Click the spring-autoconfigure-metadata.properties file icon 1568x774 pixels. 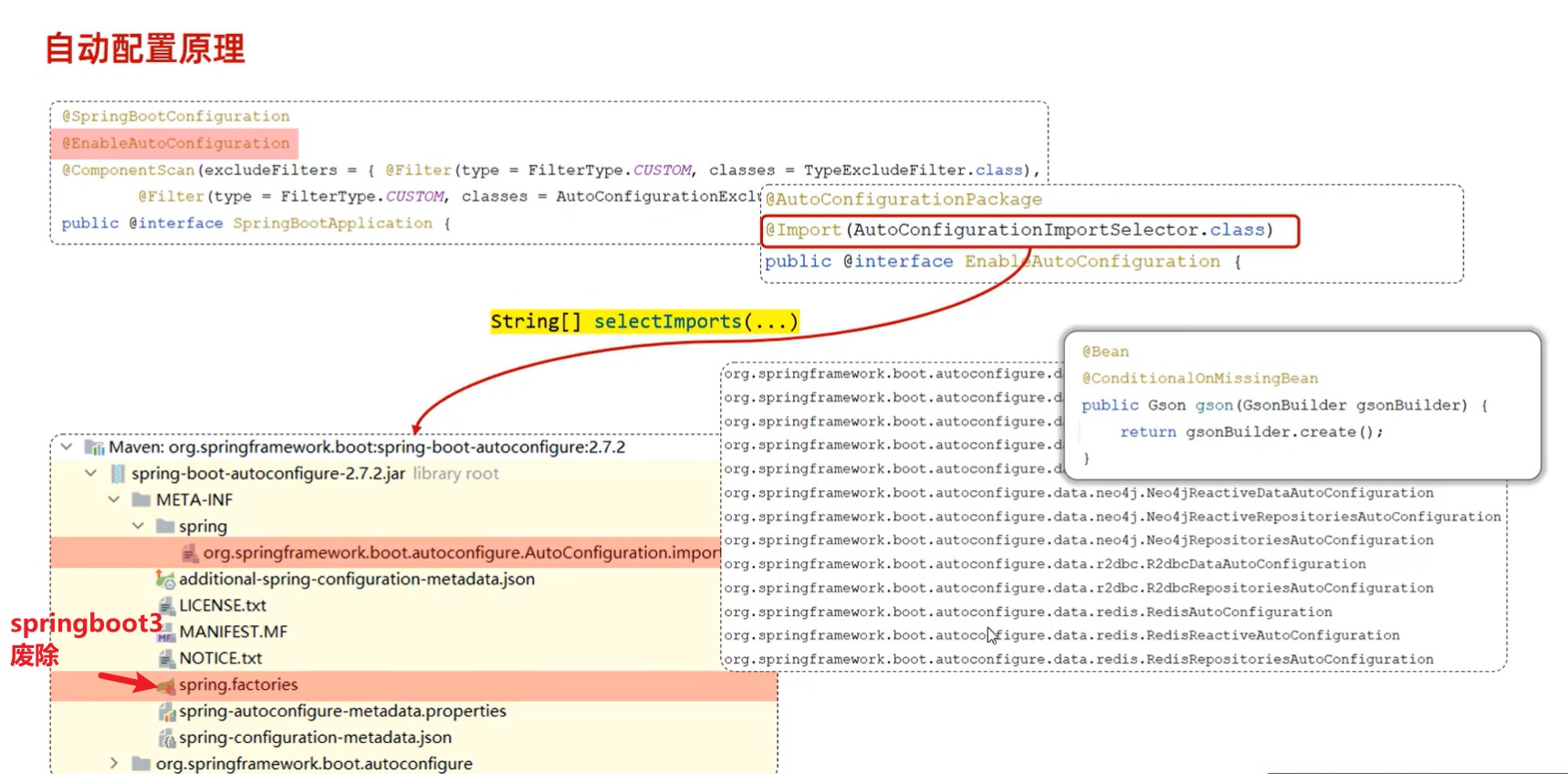166,711
